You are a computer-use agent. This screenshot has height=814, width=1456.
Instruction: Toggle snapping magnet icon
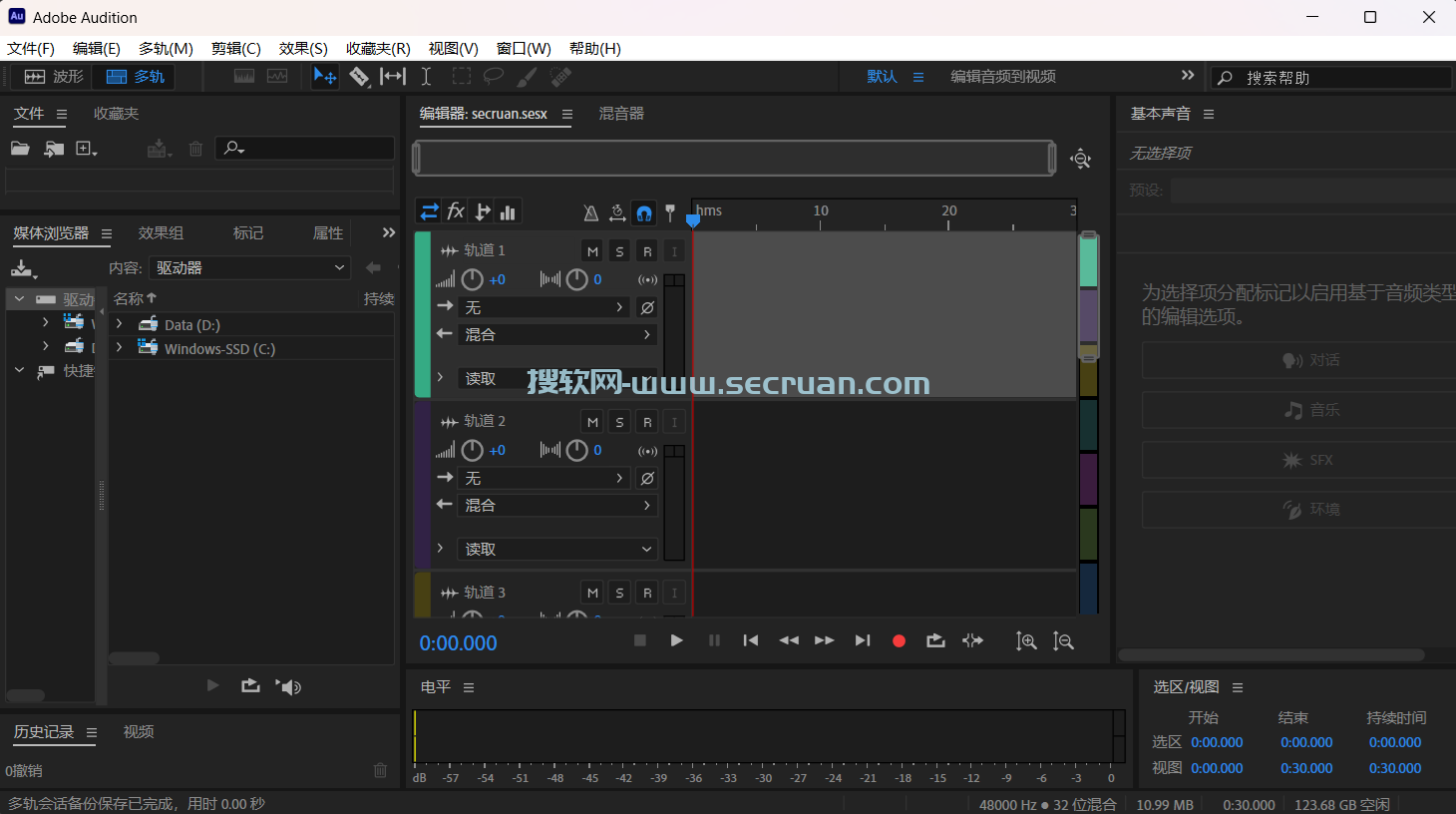pyautogui.click(x=644, y=212)
